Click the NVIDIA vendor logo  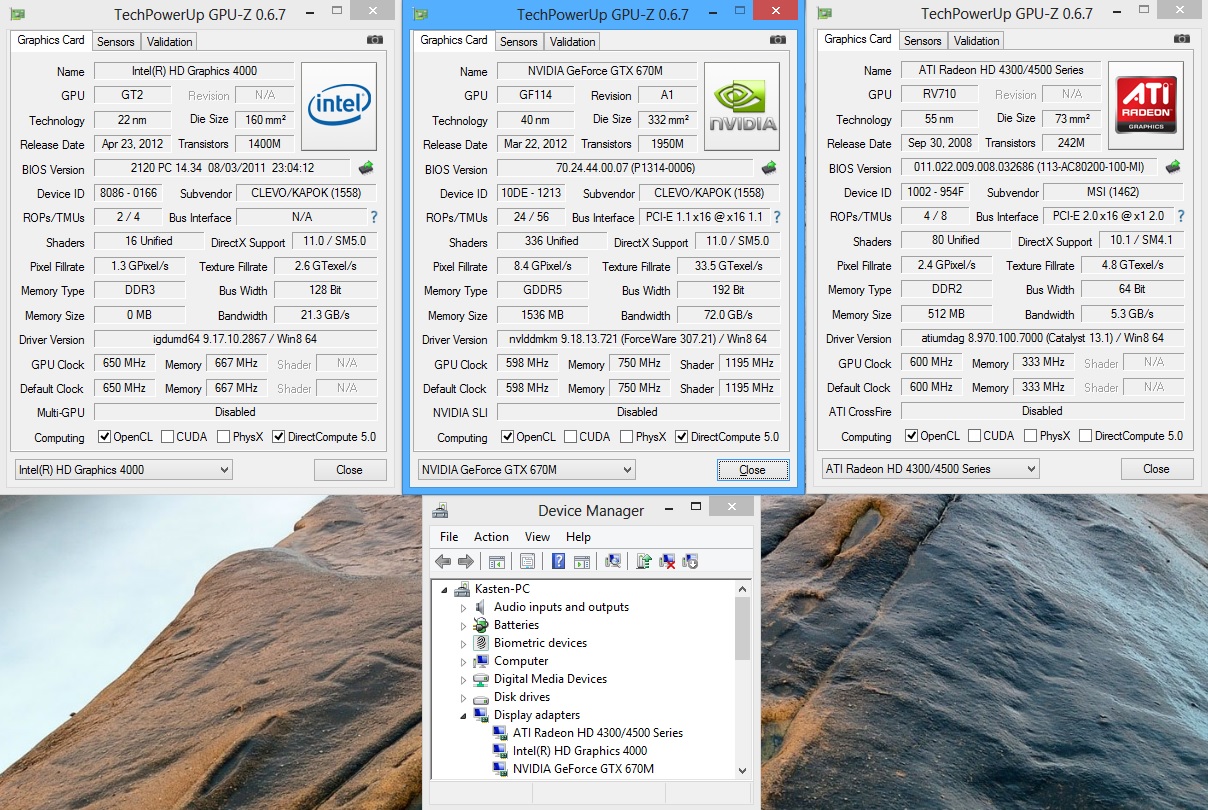click(x=742, y=106)
